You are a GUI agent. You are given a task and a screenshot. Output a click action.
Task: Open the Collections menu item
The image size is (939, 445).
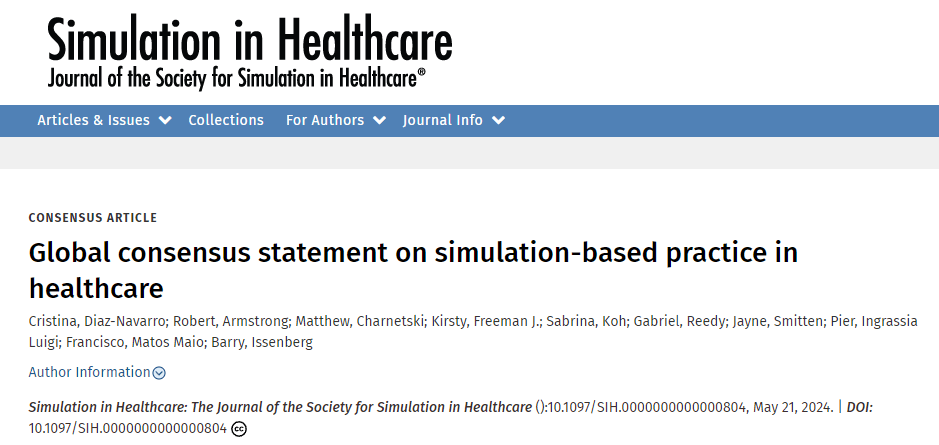click(x=226, y=120)
